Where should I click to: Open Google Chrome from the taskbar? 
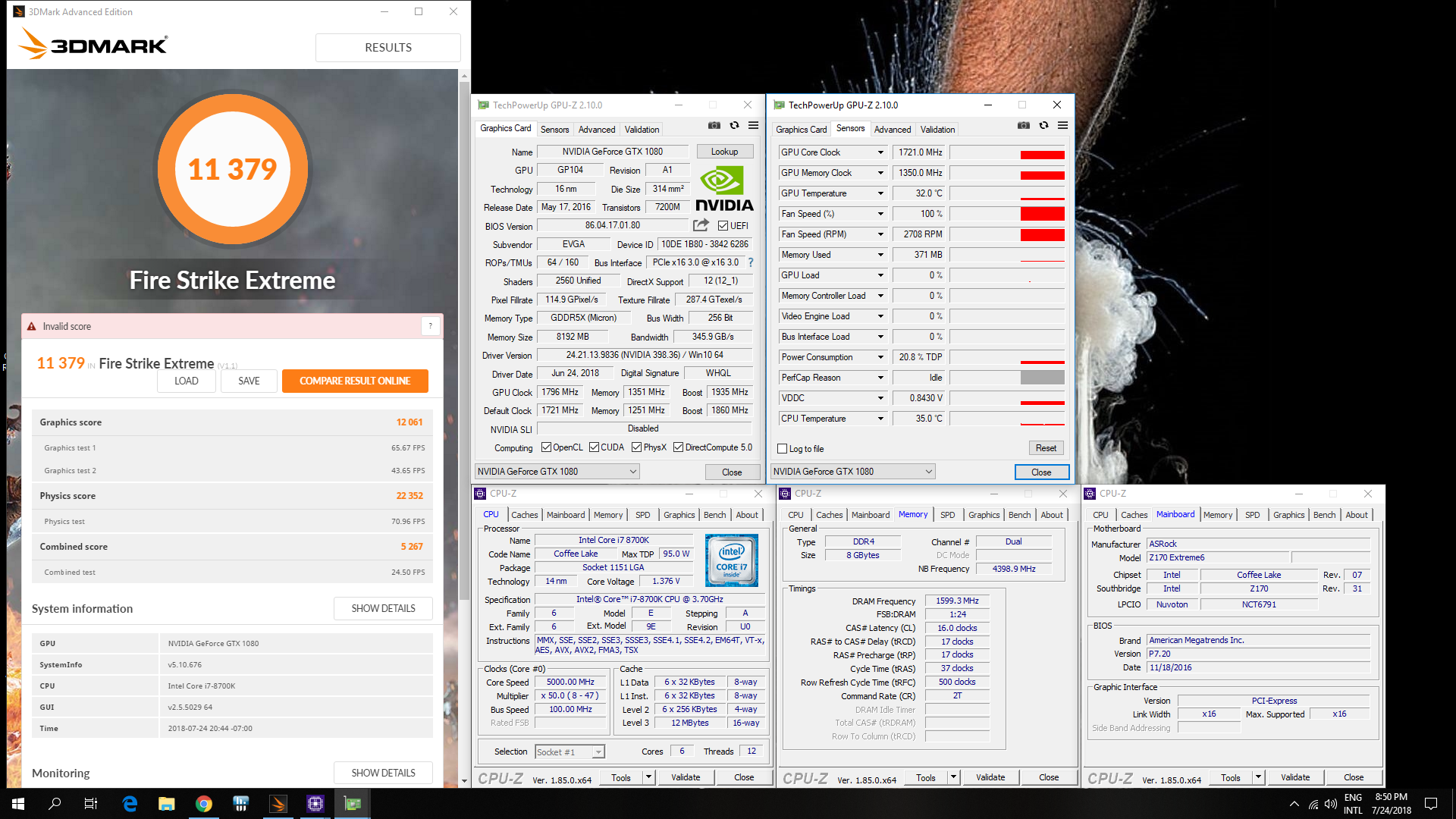coord(204,804)
